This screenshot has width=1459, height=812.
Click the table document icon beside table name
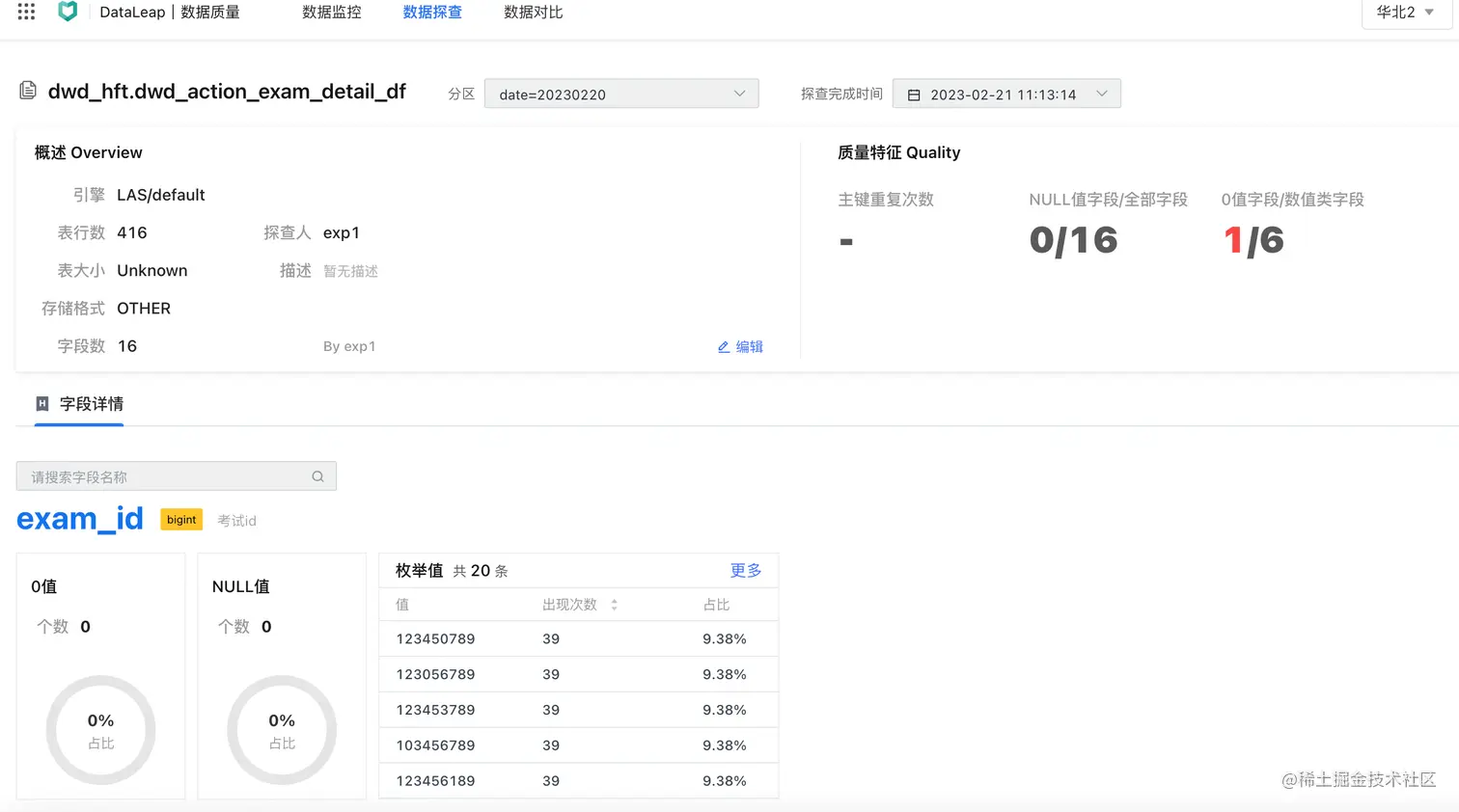28,91
